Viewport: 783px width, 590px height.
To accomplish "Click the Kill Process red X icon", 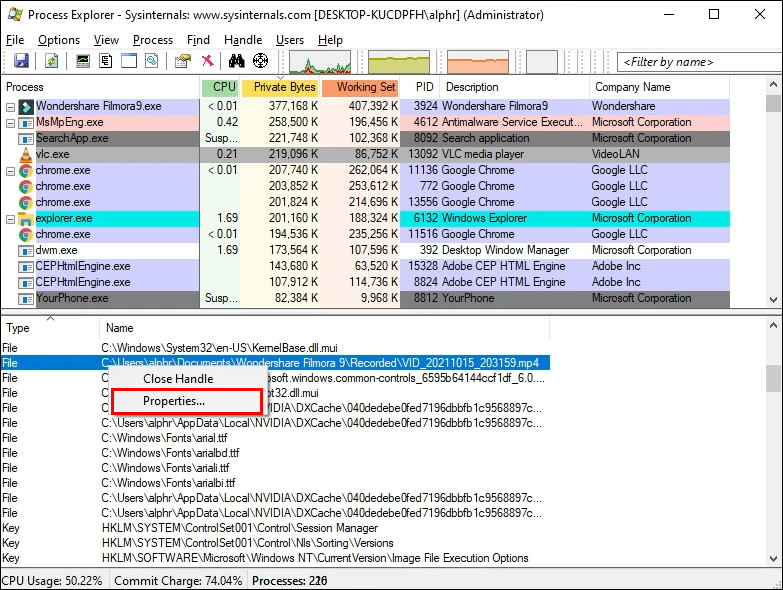I will tap(207, 61).
